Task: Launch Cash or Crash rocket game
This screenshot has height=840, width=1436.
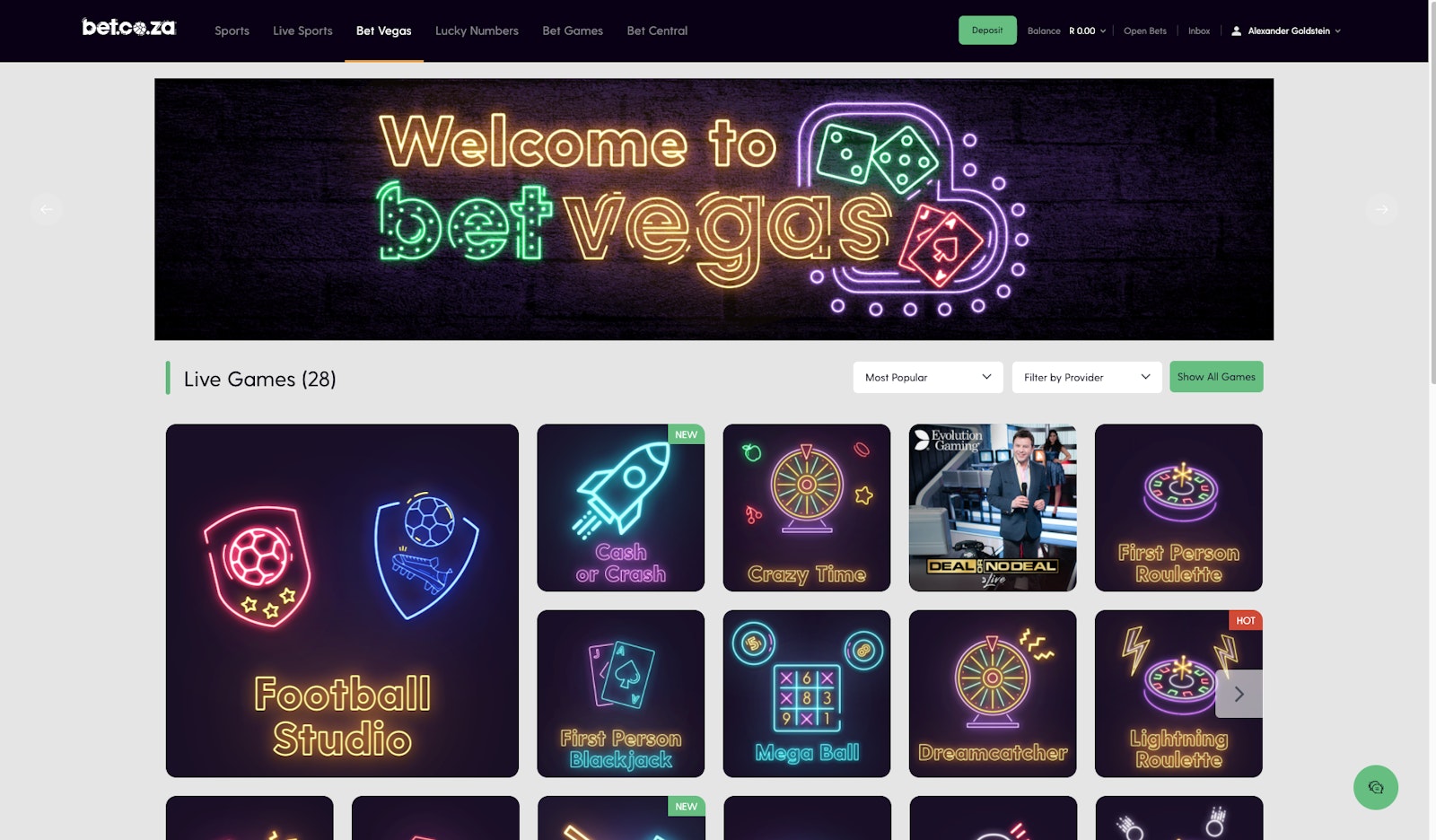Action: (x=621, y=508)
